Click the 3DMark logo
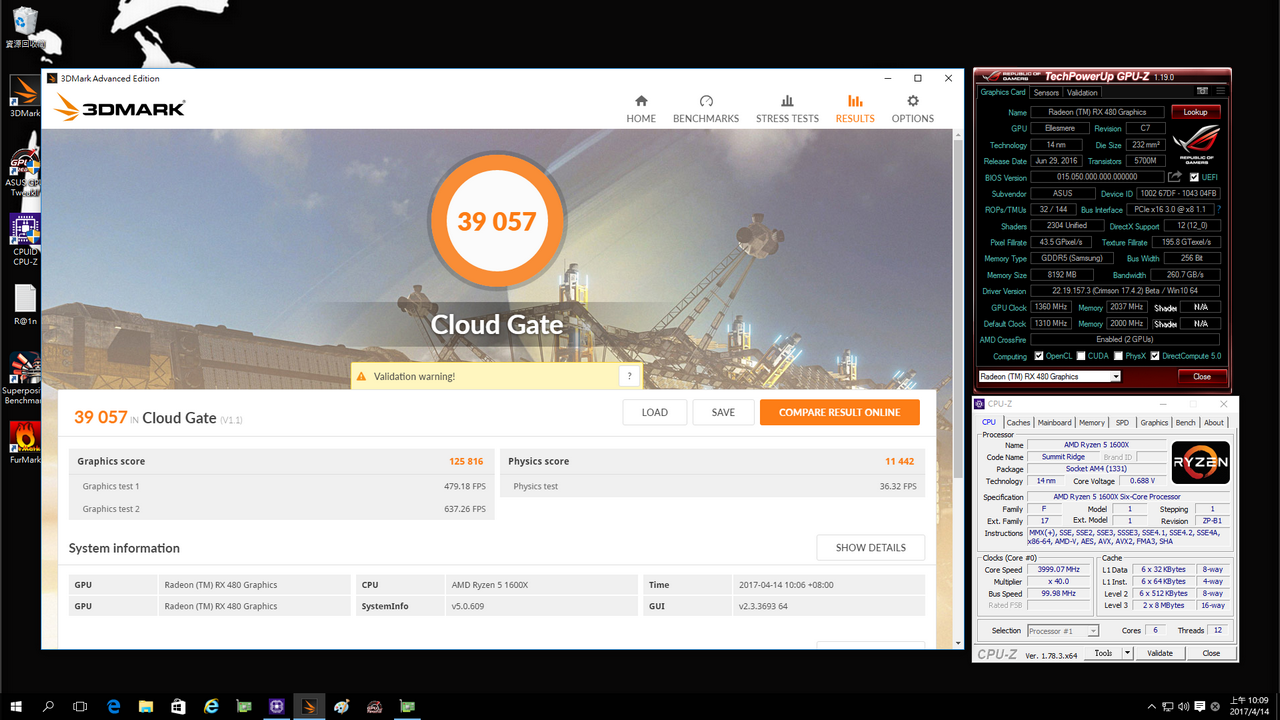The width and height of the screenshot is (1280, 720). [120, 107]
